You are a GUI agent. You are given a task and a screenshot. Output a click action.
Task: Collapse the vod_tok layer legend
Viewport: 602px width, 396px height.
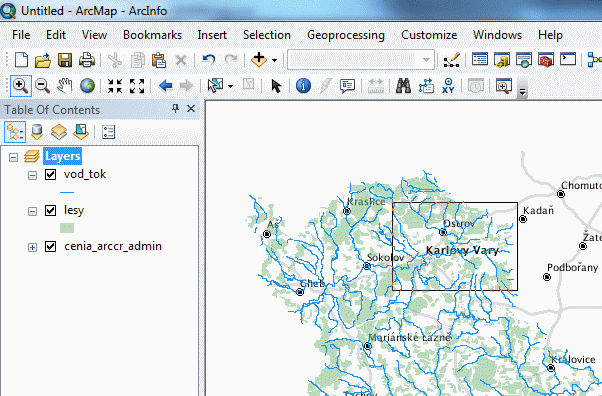coord(33,176)
